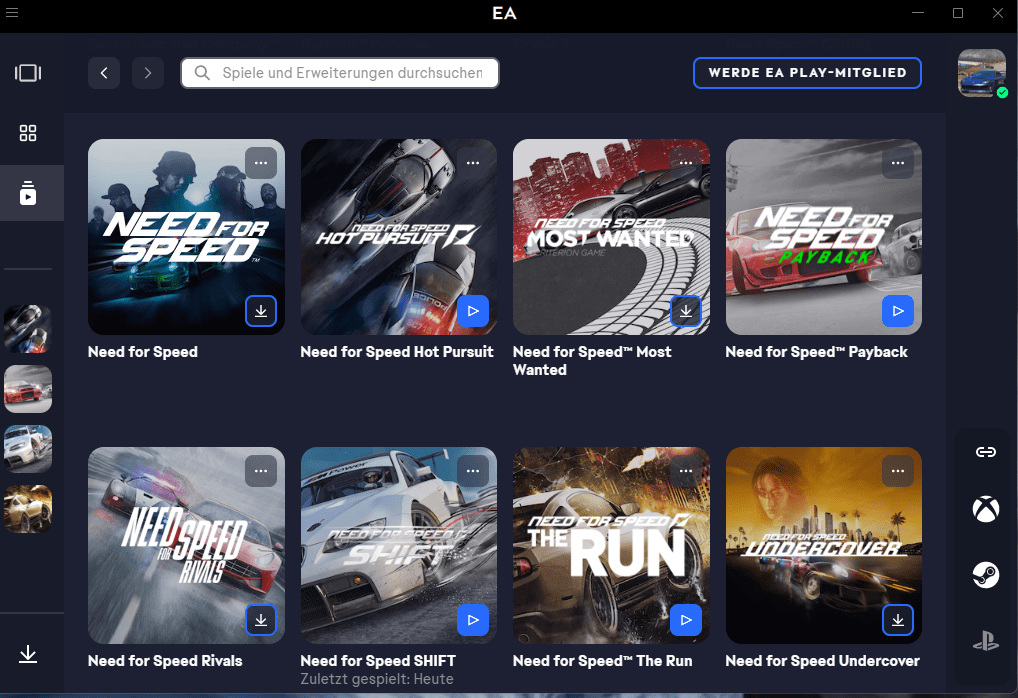Viewport: 1018px width, 698px height.
Task: Open more options for Need for Speed
Action: point(261,163)
